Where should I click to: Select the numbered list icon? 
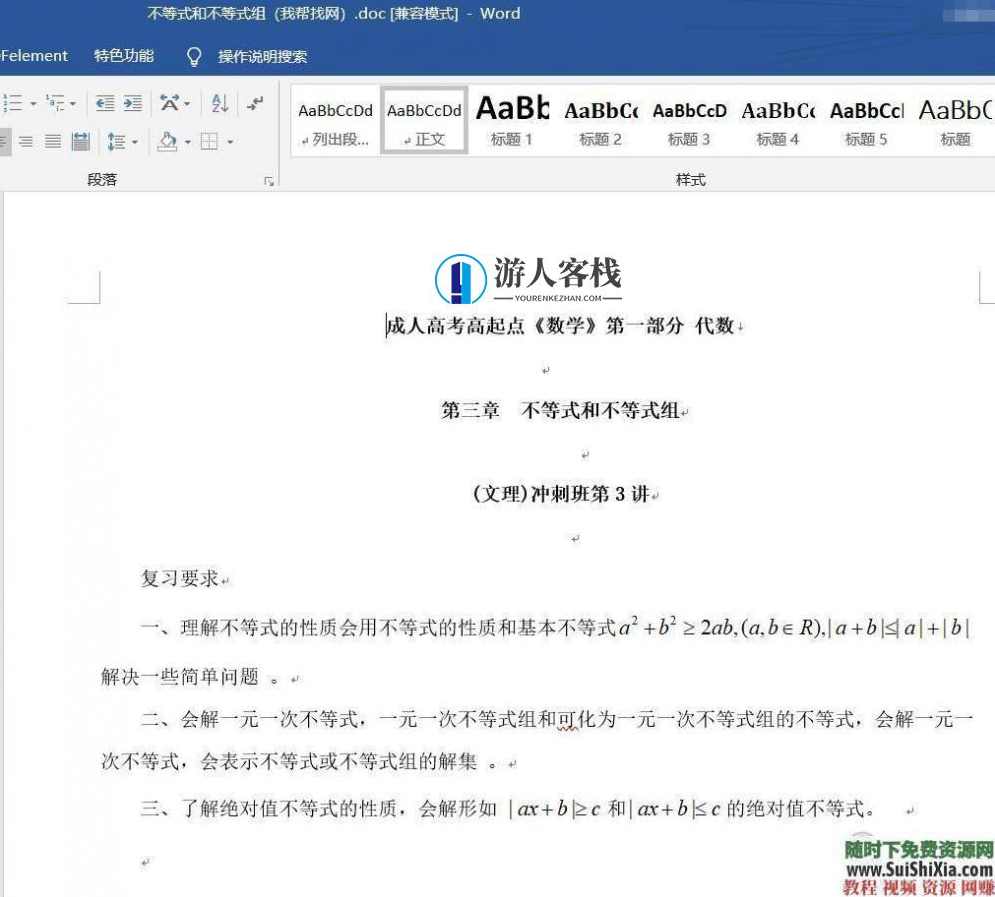point(14,102)
